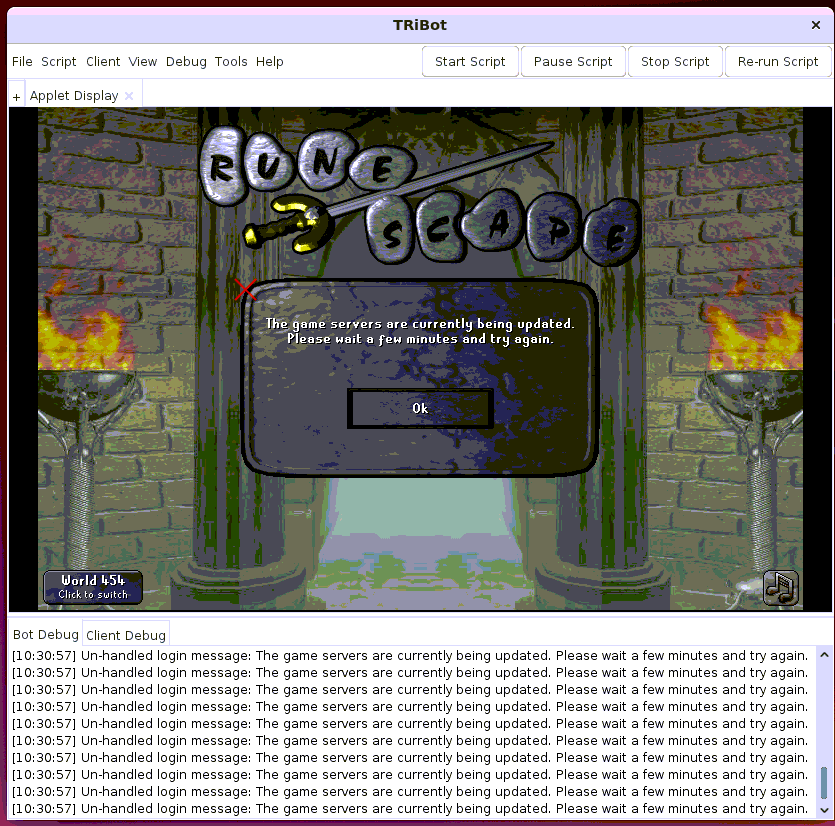Click the first Un-handled login message line
This screenshot has width=835, height=826.
(410, 656)
